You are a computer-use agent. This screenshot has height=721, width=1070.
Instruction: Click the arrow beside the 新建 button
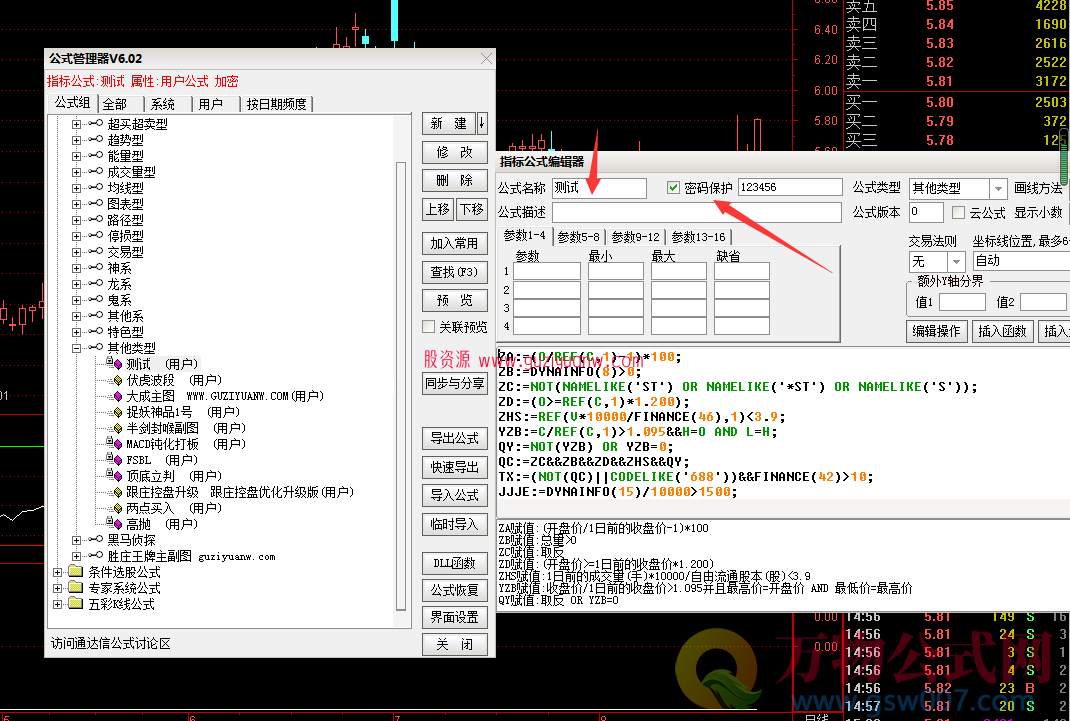[482, 123]
